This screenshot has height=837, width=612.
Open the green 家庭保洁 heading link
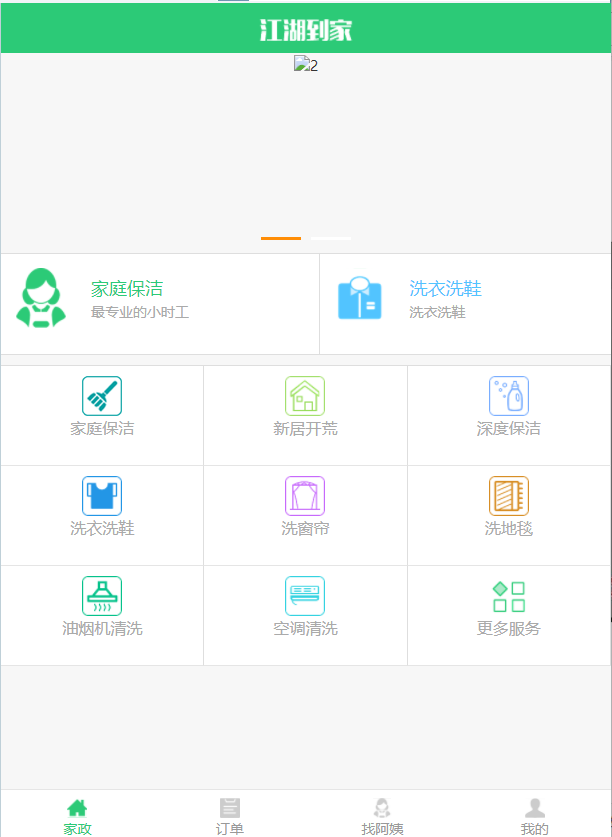[x=127, y=289]
